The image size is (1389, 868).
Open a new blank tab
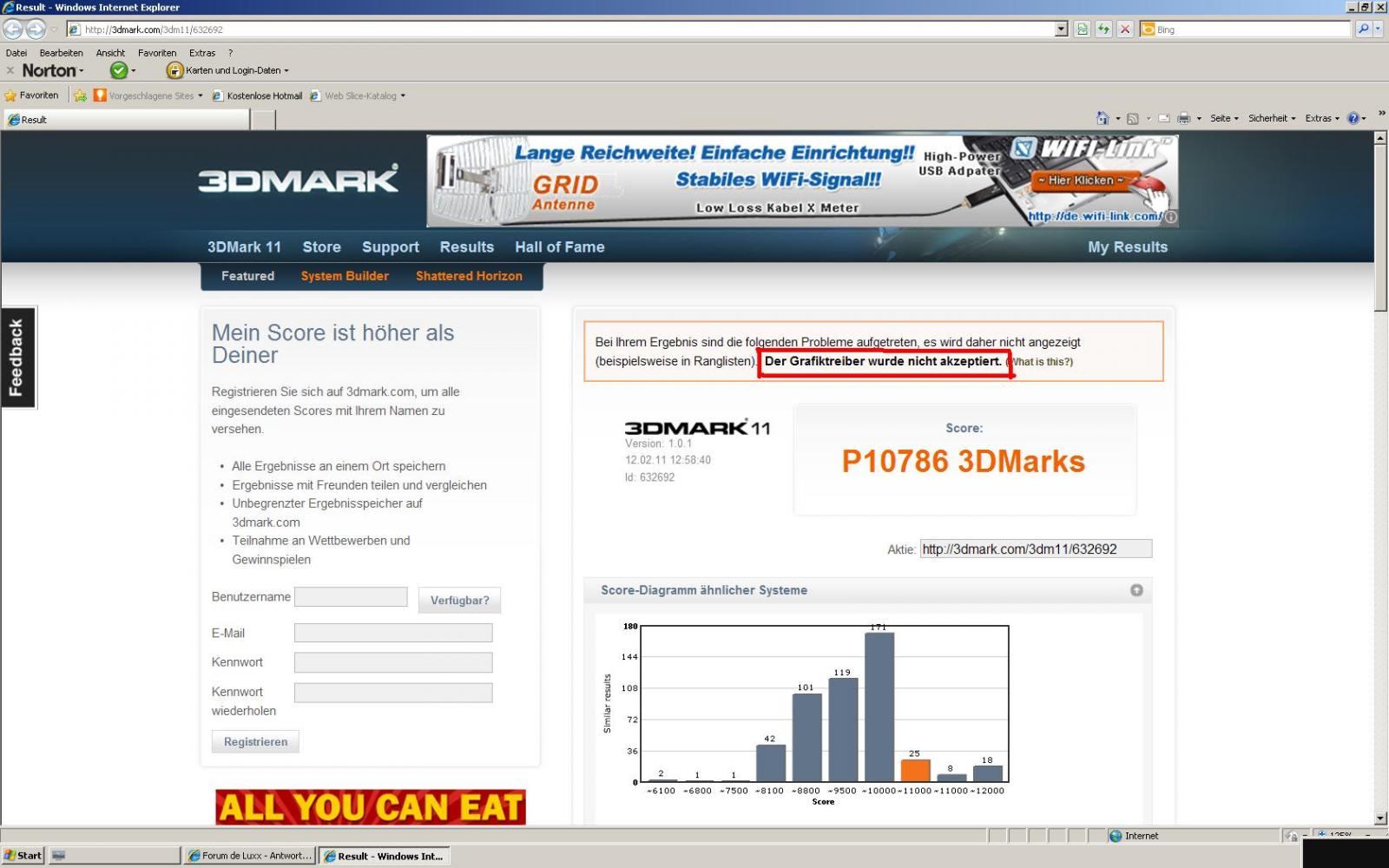(263, 120)
